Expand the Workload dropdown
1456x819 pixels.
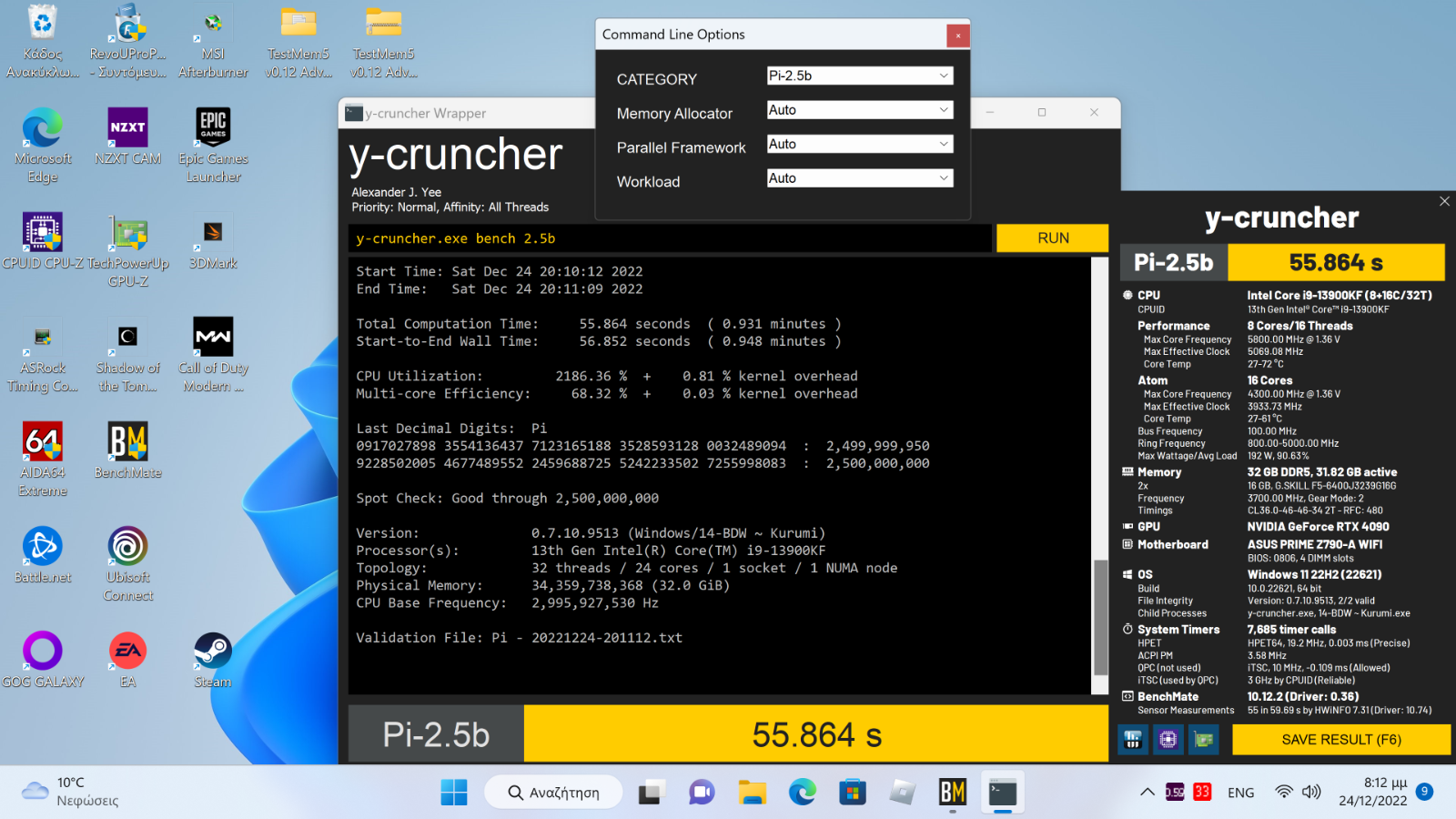[x=860, y=178]
